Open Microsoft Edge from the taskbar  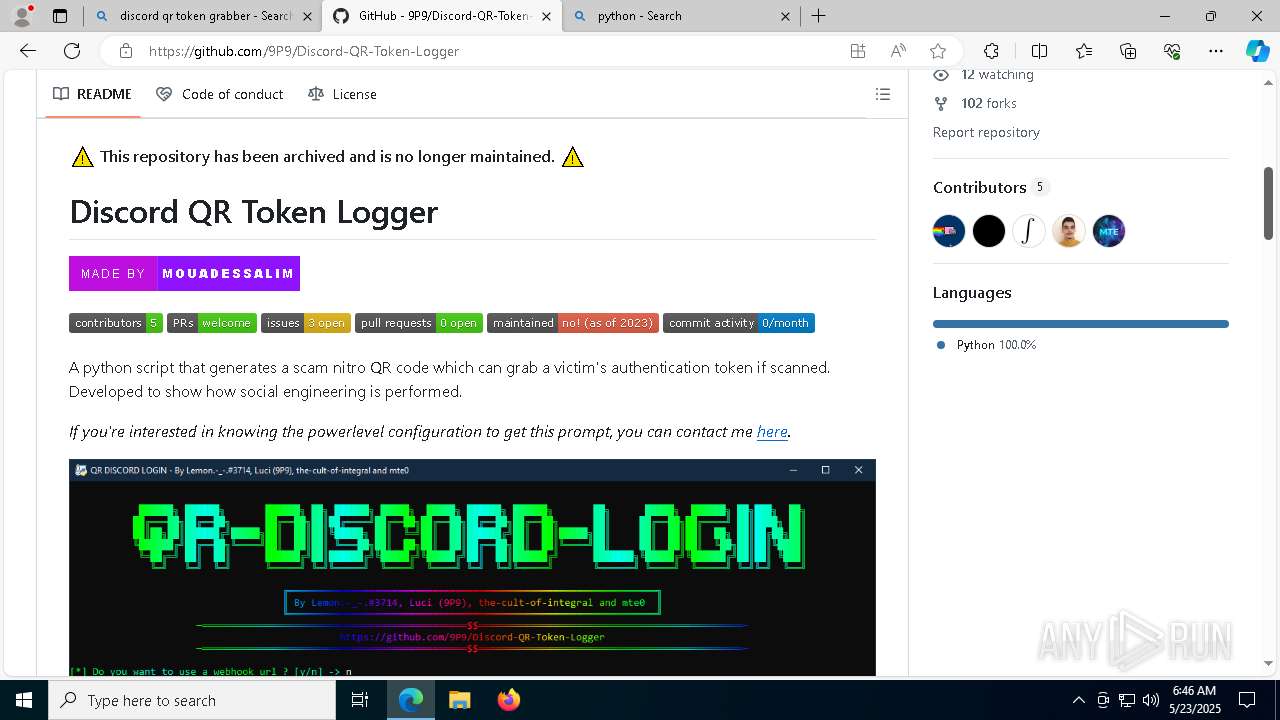(x=411, y=700)
